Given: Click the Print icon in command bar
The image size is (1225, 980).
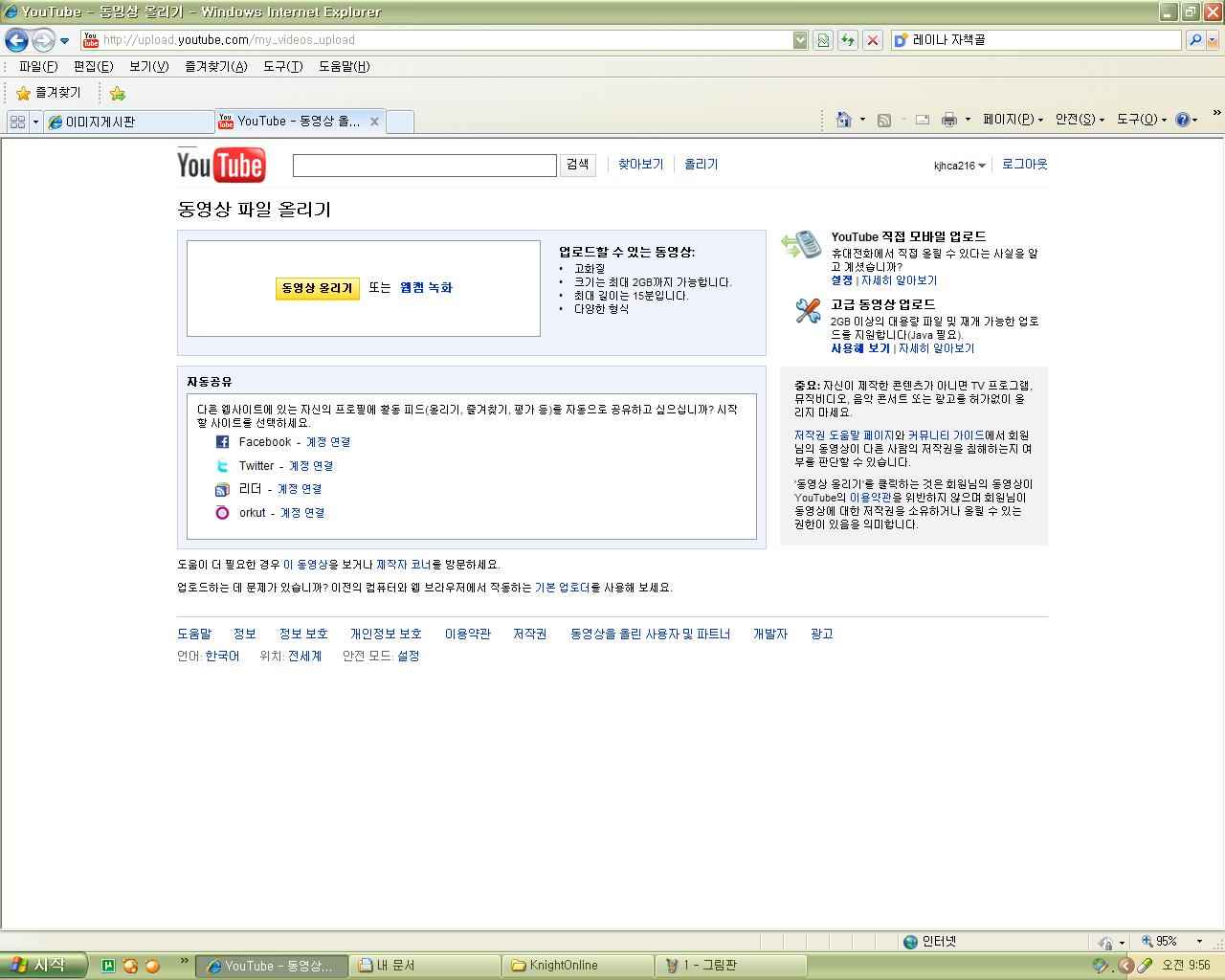Looking at the screenshot, I should pyautogui.click(x=948, y=120).
